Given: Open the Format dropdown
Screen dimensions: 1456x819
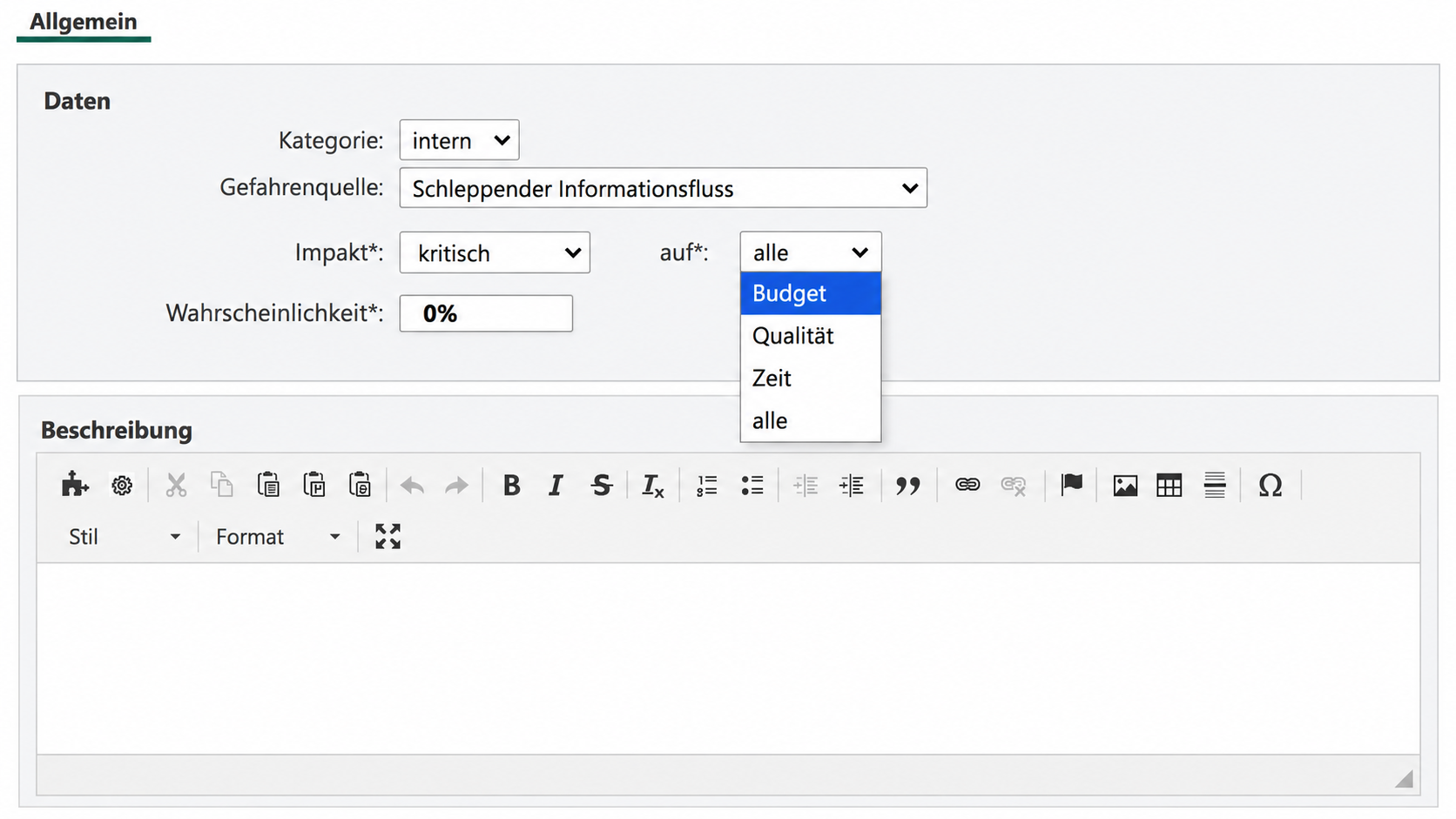Looking at the screenshot, I should point(278,537).
